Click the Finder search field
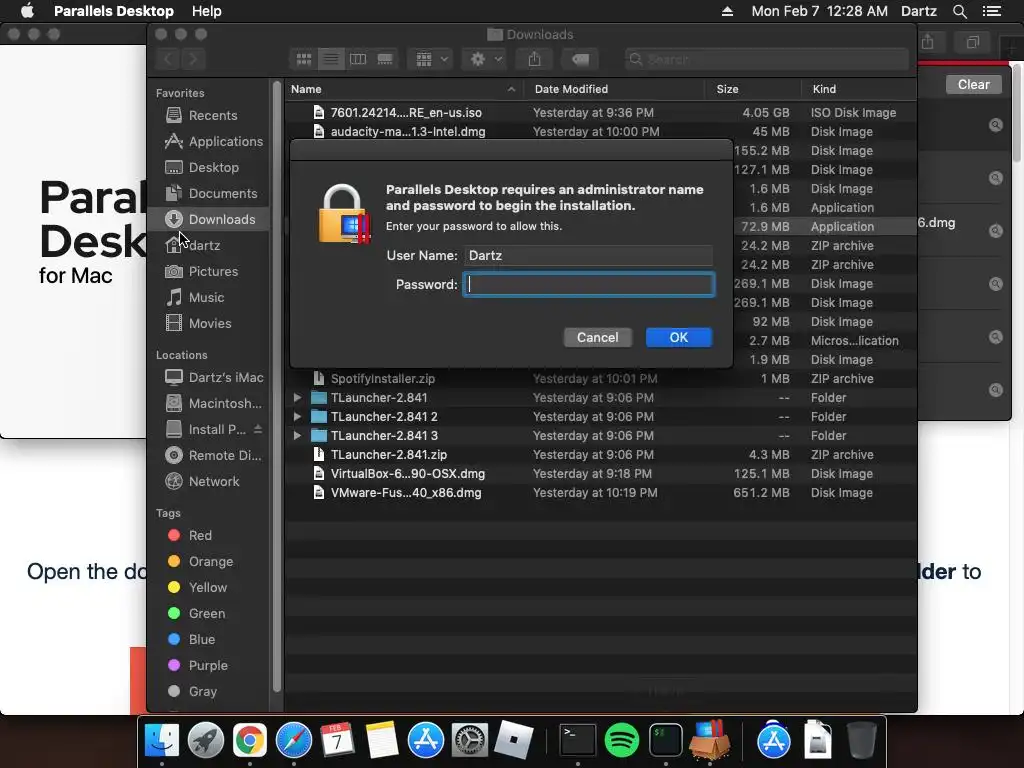 pyautogui.click(x=767, y=59)
